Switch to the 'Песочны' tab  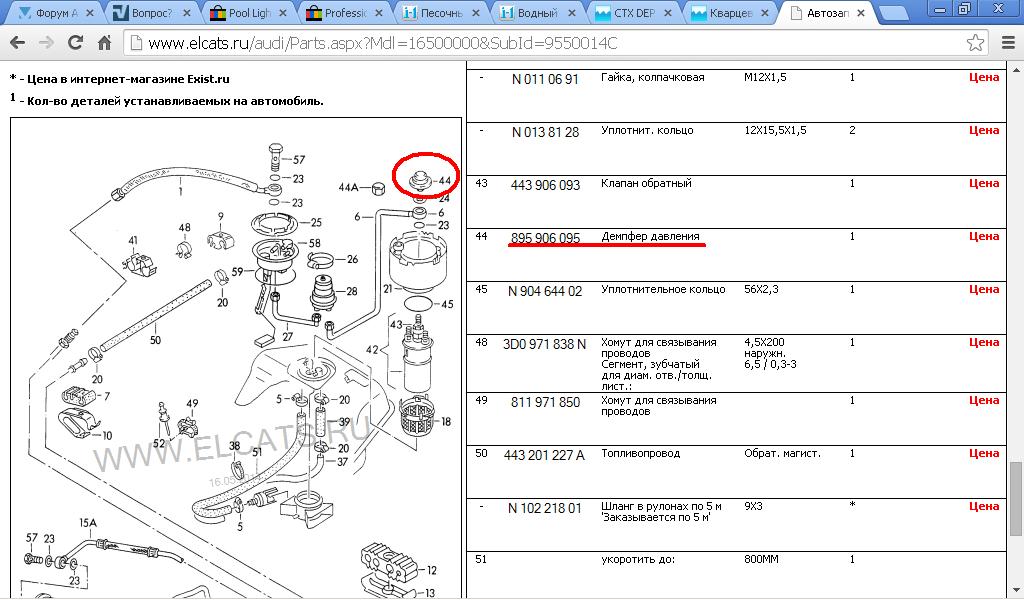[x=438, y=14]
